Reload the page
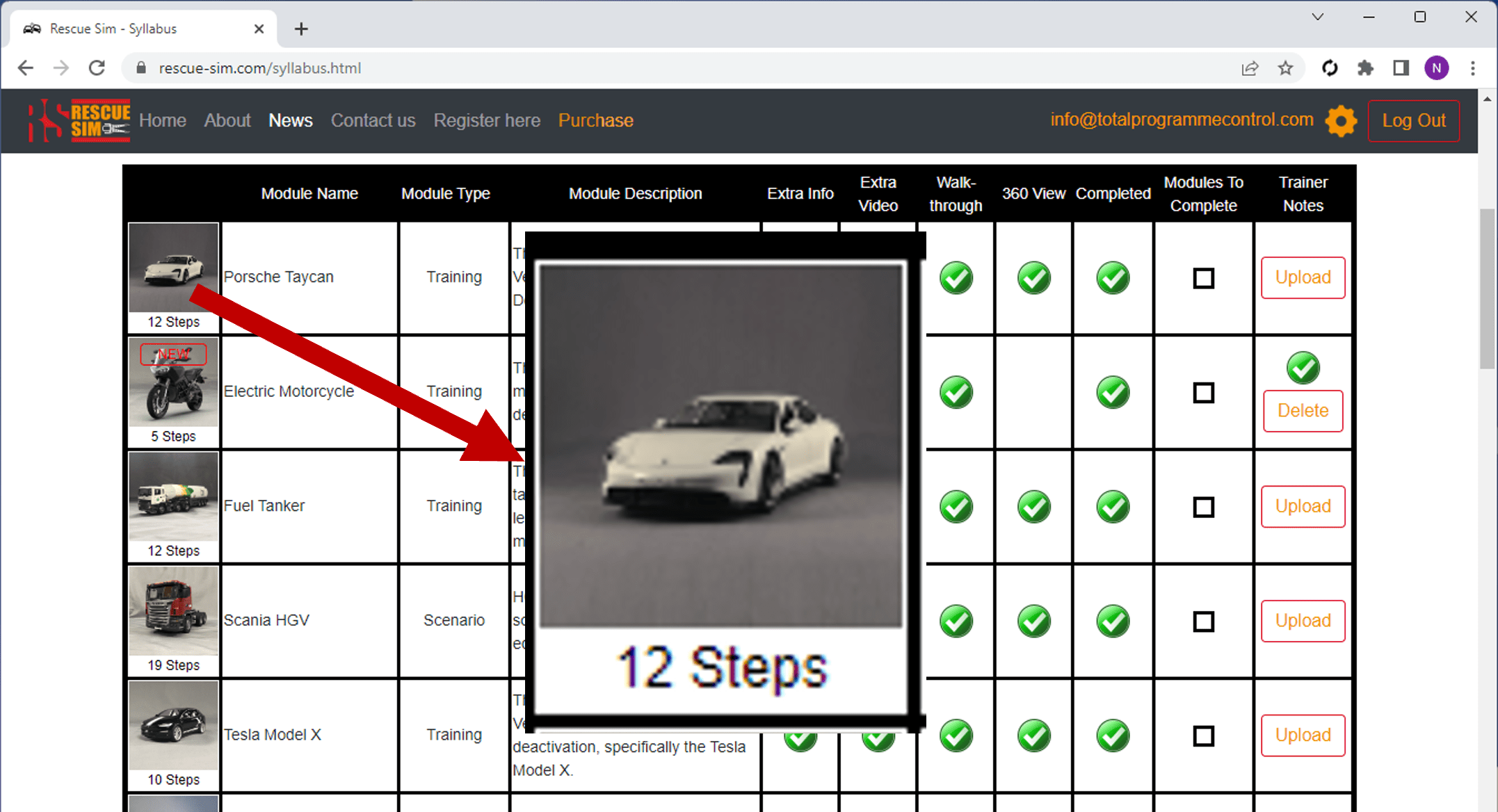The image size is (1498, 812). point(97,68)
